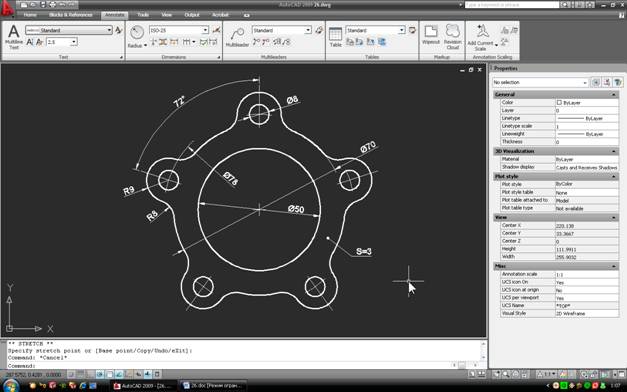Toggle sixth drafting mode button in status bar
627x392 pixels.
(119, 374)
